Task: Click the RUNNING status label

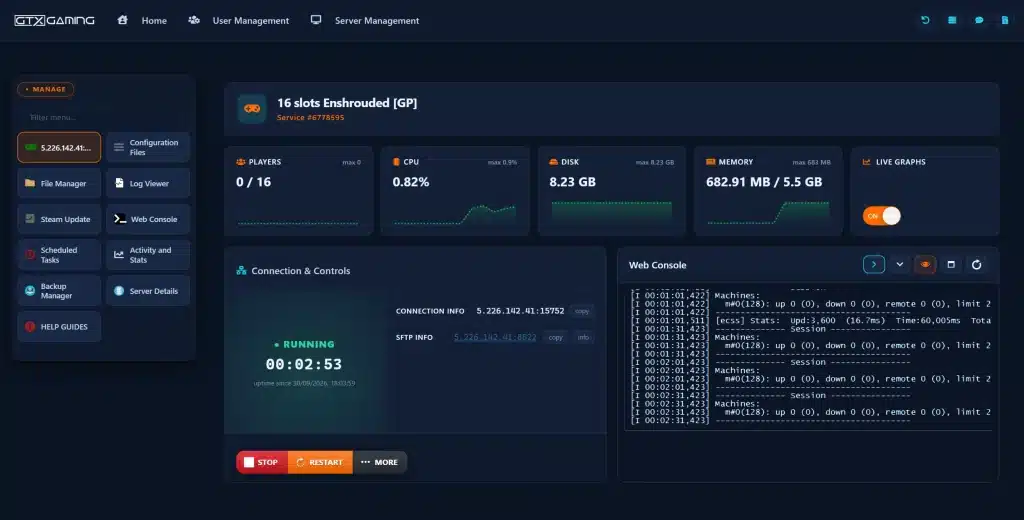Action: tap(304, 344)
